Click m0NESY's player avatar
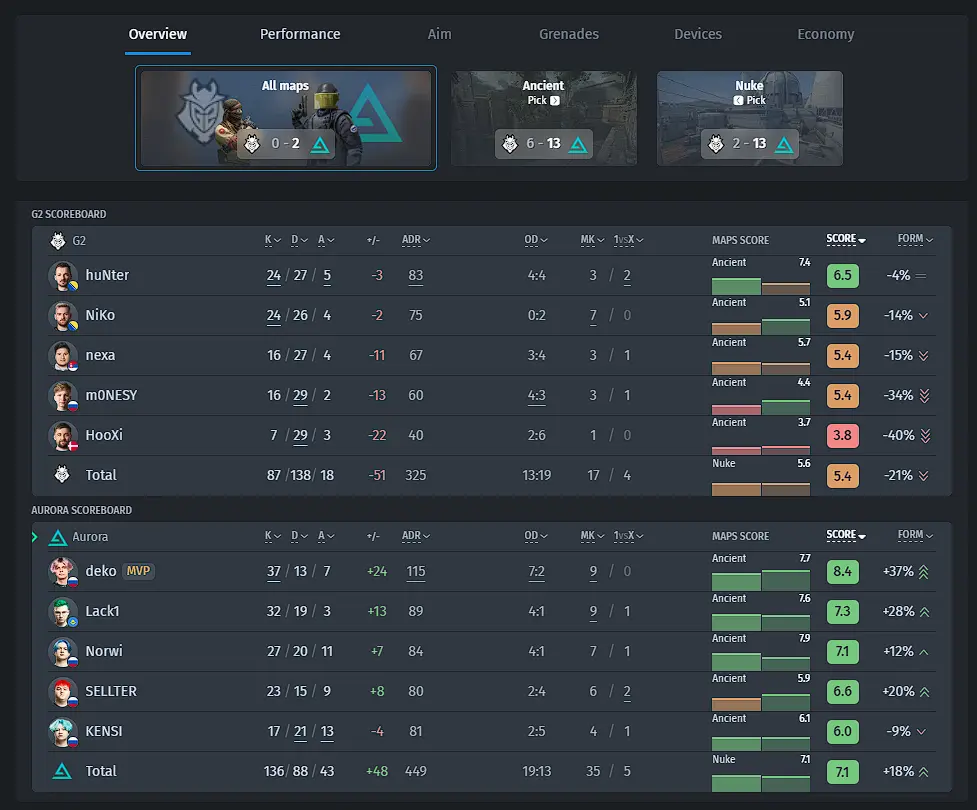This screenshot has height=810, width=977. (x=63, y=396)
